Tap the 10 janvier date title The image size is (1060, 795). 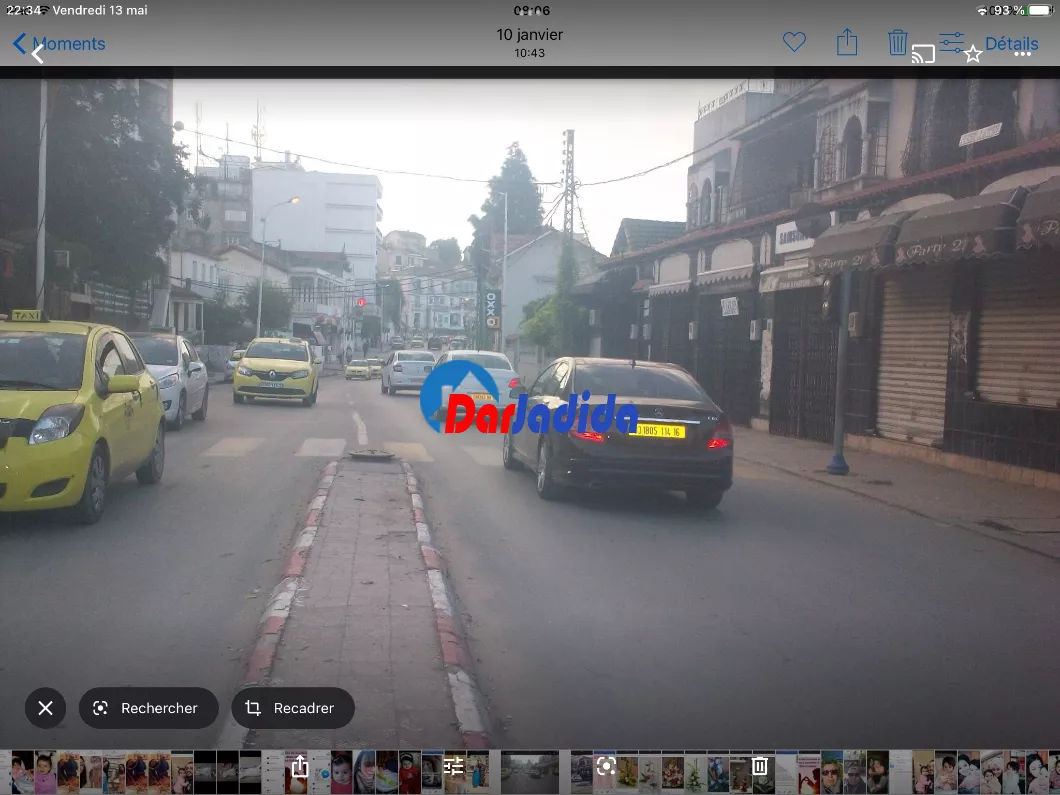point(529,34)
